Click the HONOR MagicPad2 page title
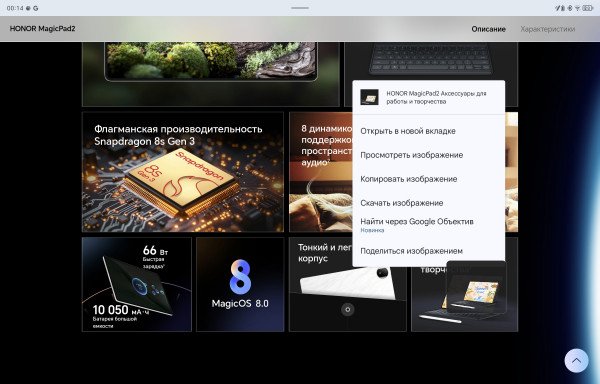 point(42,29)
